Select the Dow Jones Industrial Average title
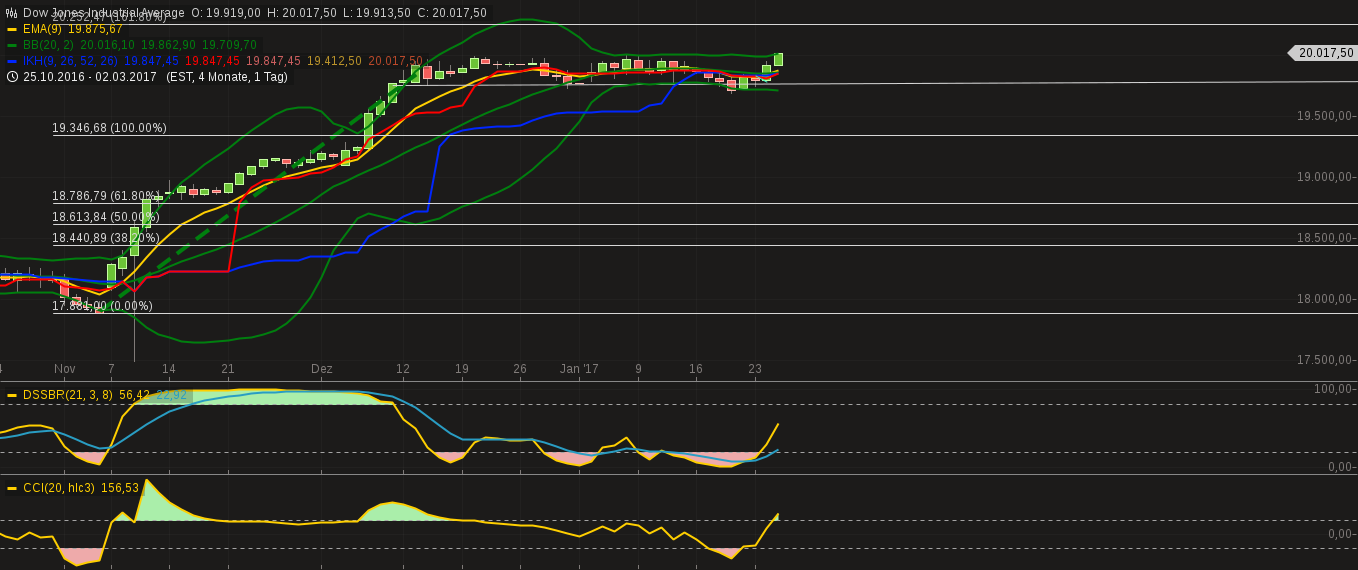The image size is (1358, 570). 104,13
